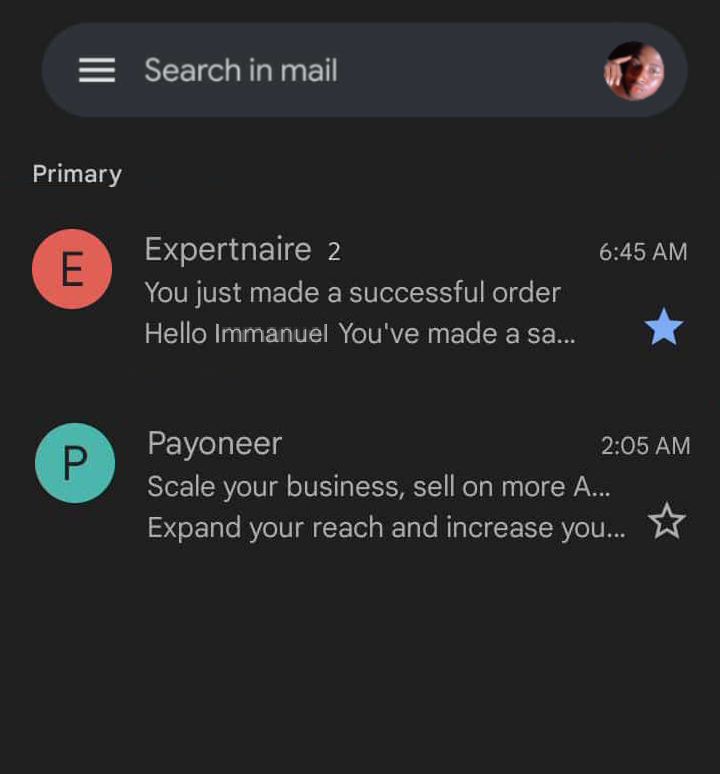The image size is (720, 774).
Task: Tap the "You've made a sa..." preview text
Action: [457, 334]
